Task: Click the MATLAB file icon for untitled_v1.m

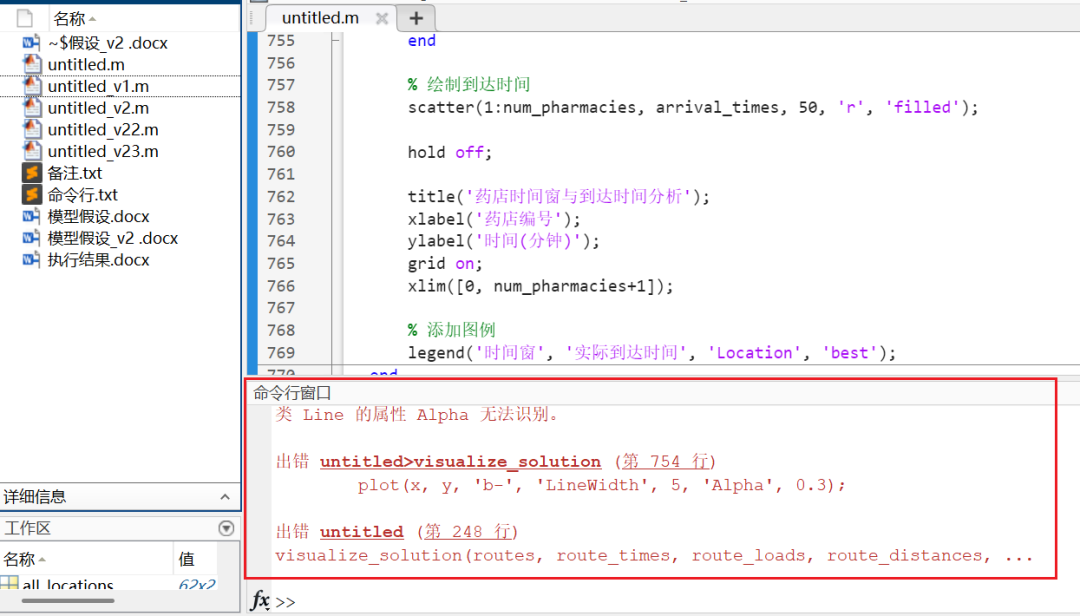Action: [31, 86]
